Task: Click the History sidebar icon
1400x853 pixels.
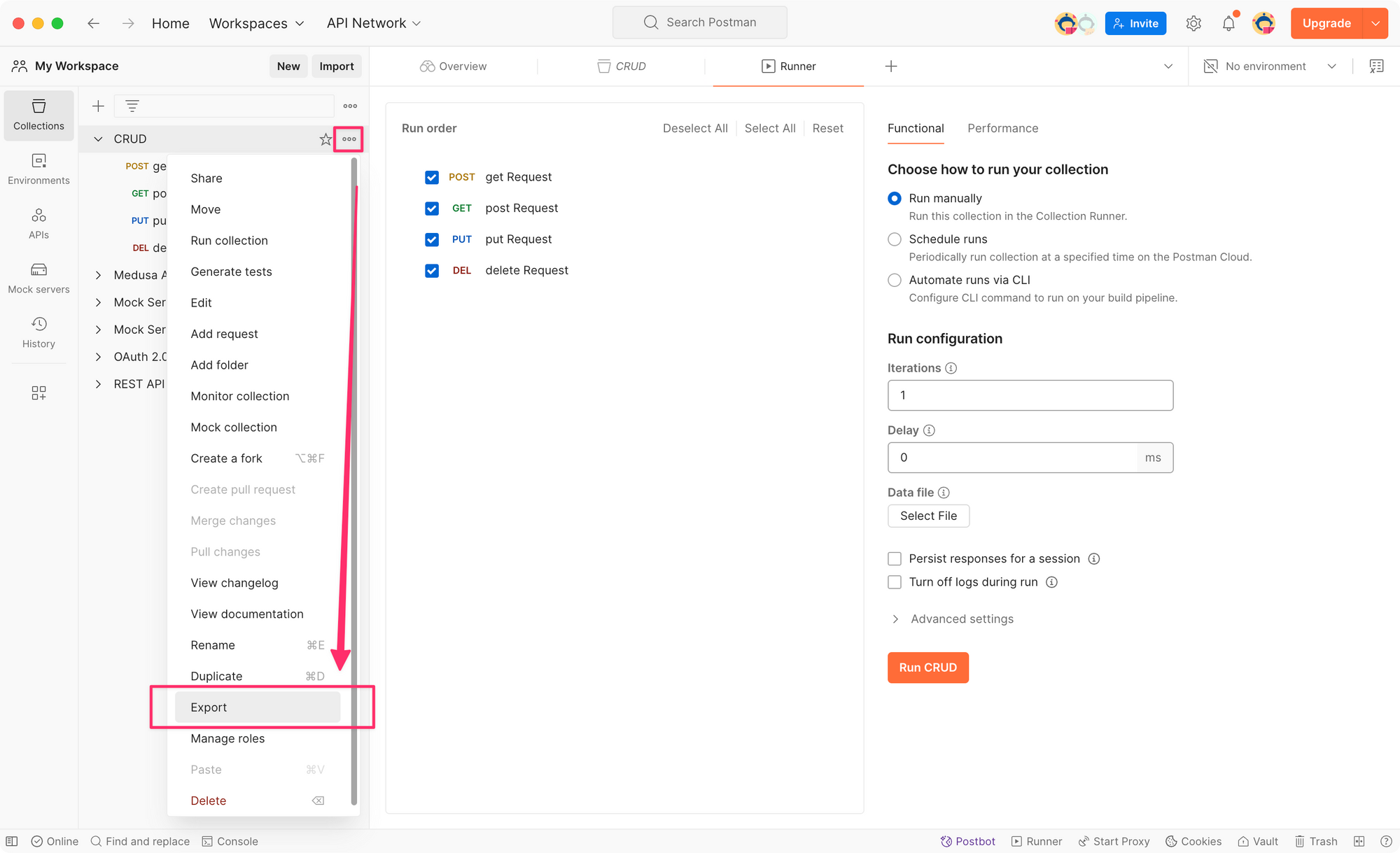Action: (x=38, y=324)
